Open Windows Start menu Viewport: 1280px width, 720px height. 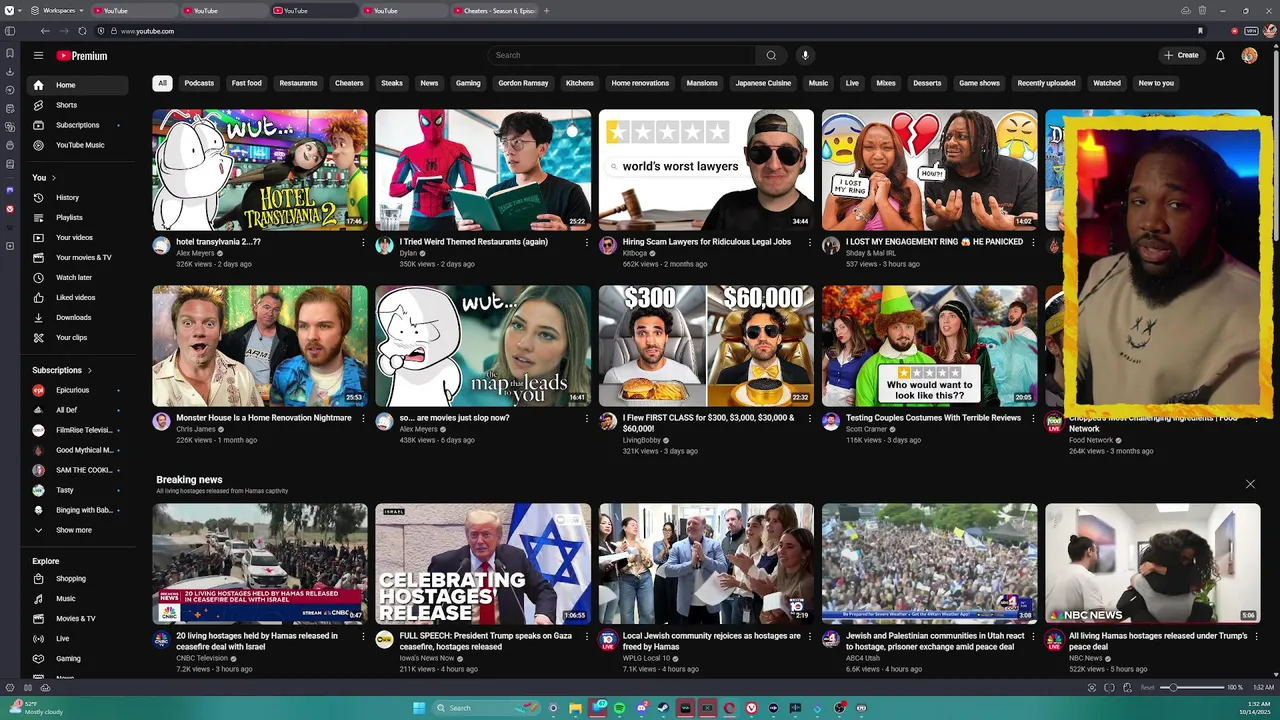[419, 708]
